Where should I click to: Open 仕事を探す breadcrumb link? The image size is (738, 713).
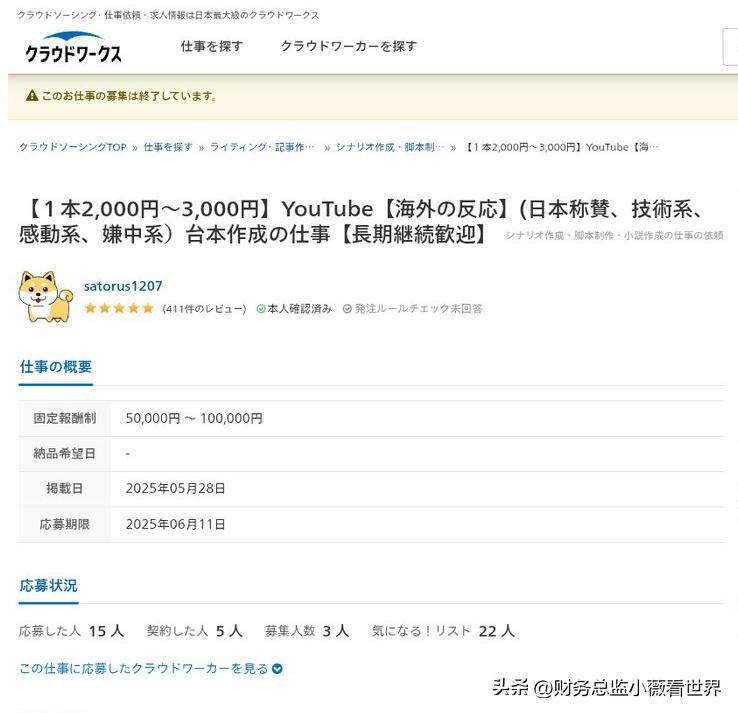[x=168, y=147]
